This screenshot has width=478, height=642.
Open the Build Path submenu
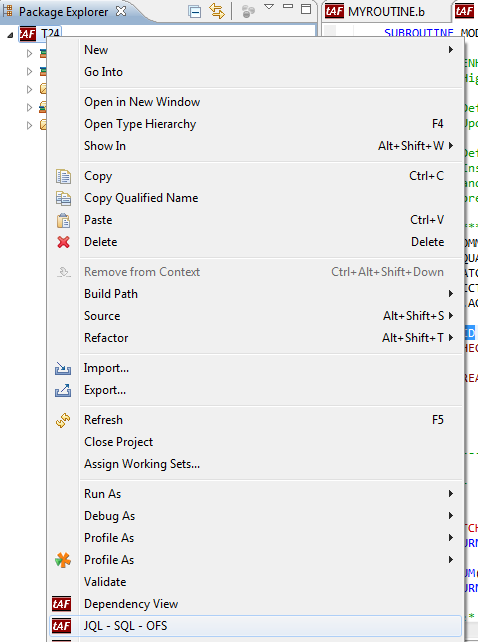coord(256,294)
